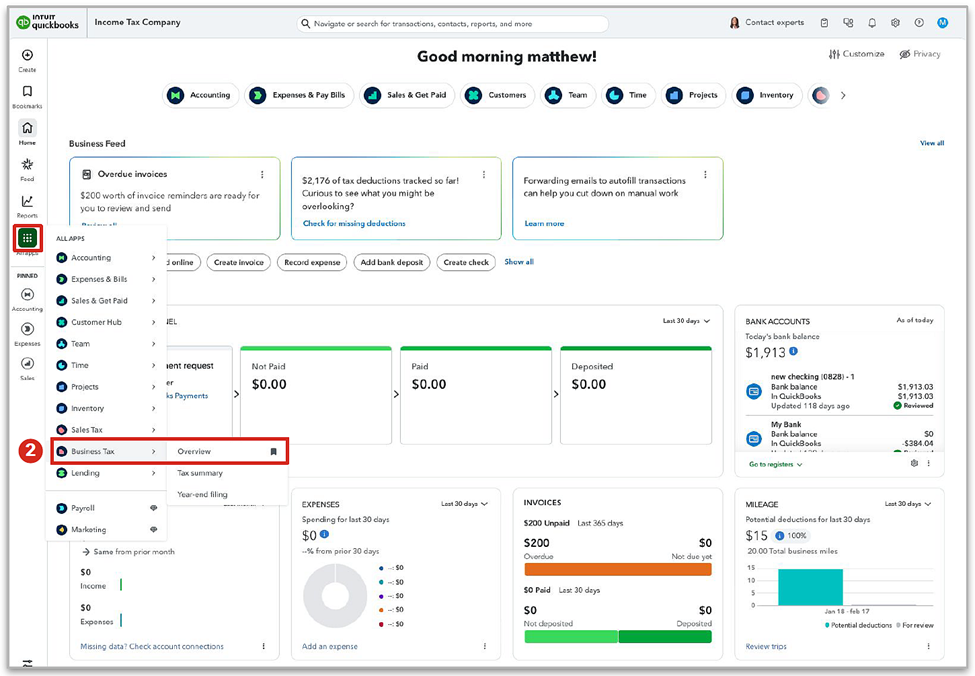Expand the Go to registers dropdown
The height and width of the screenshot is (676, 975).
(776, 464)
